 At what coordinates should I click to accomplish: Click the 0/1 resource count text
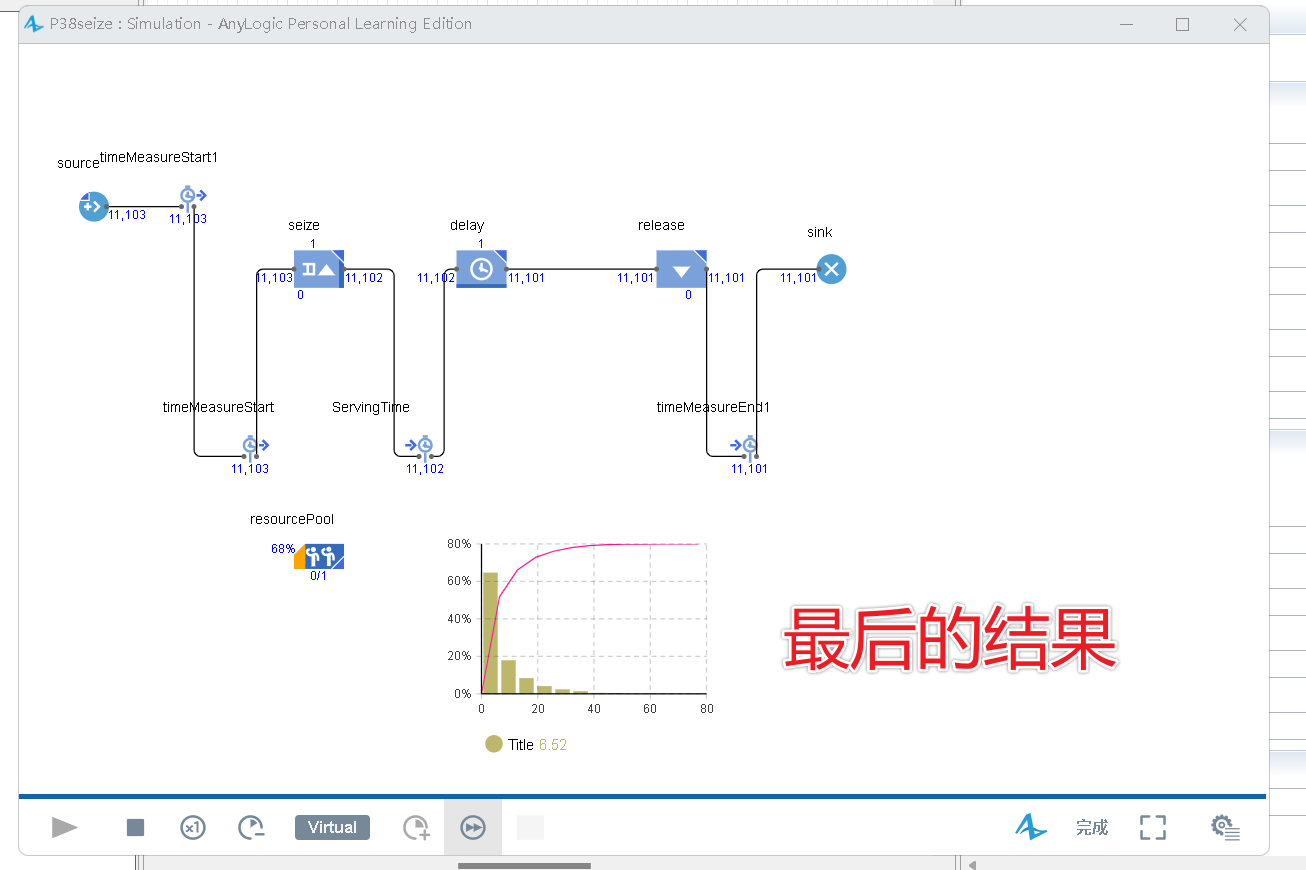click(x=318, y=576)
